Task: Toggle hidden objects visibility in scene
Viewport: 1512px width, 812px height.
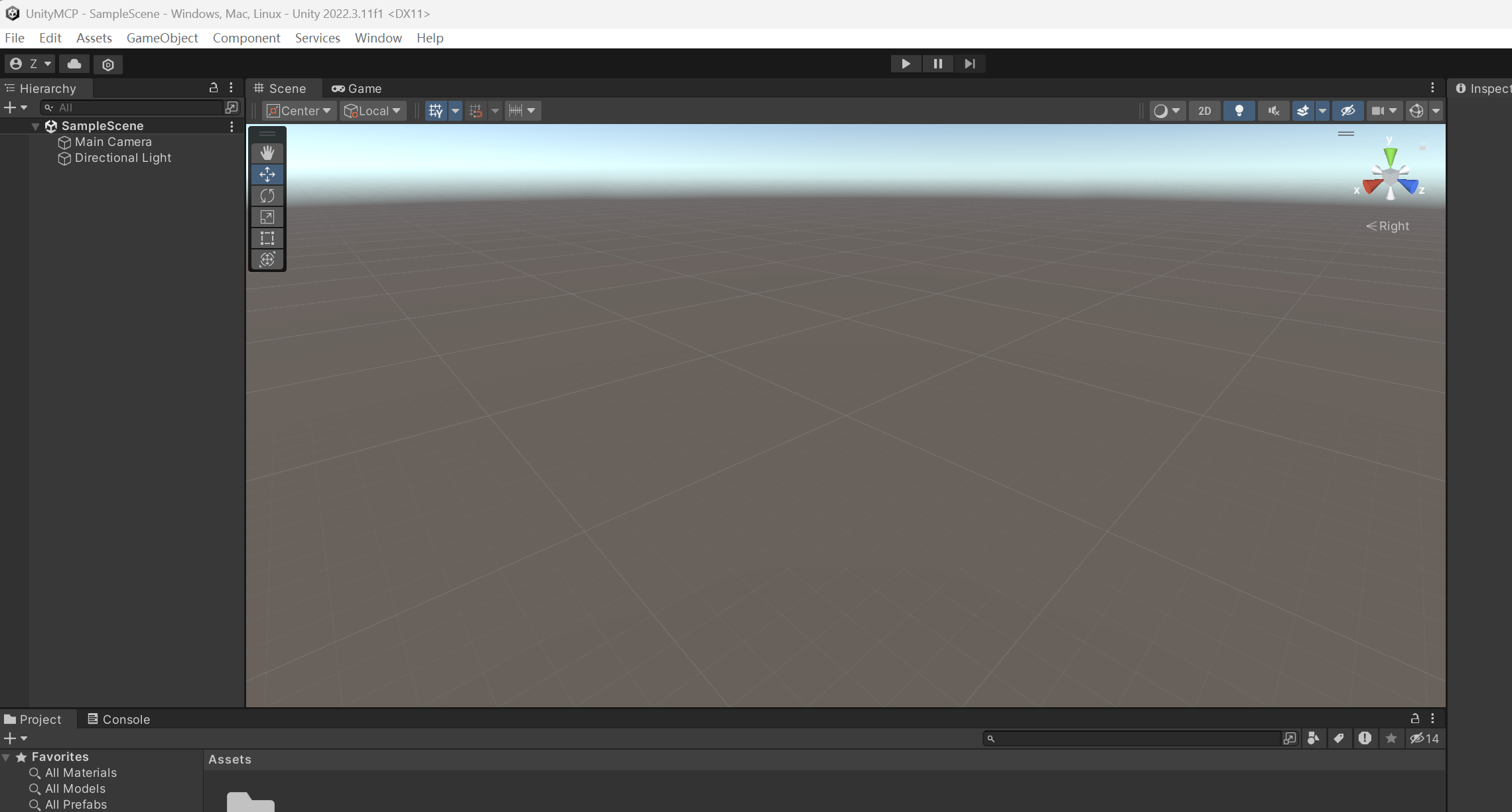Action: pos(1347,111)
